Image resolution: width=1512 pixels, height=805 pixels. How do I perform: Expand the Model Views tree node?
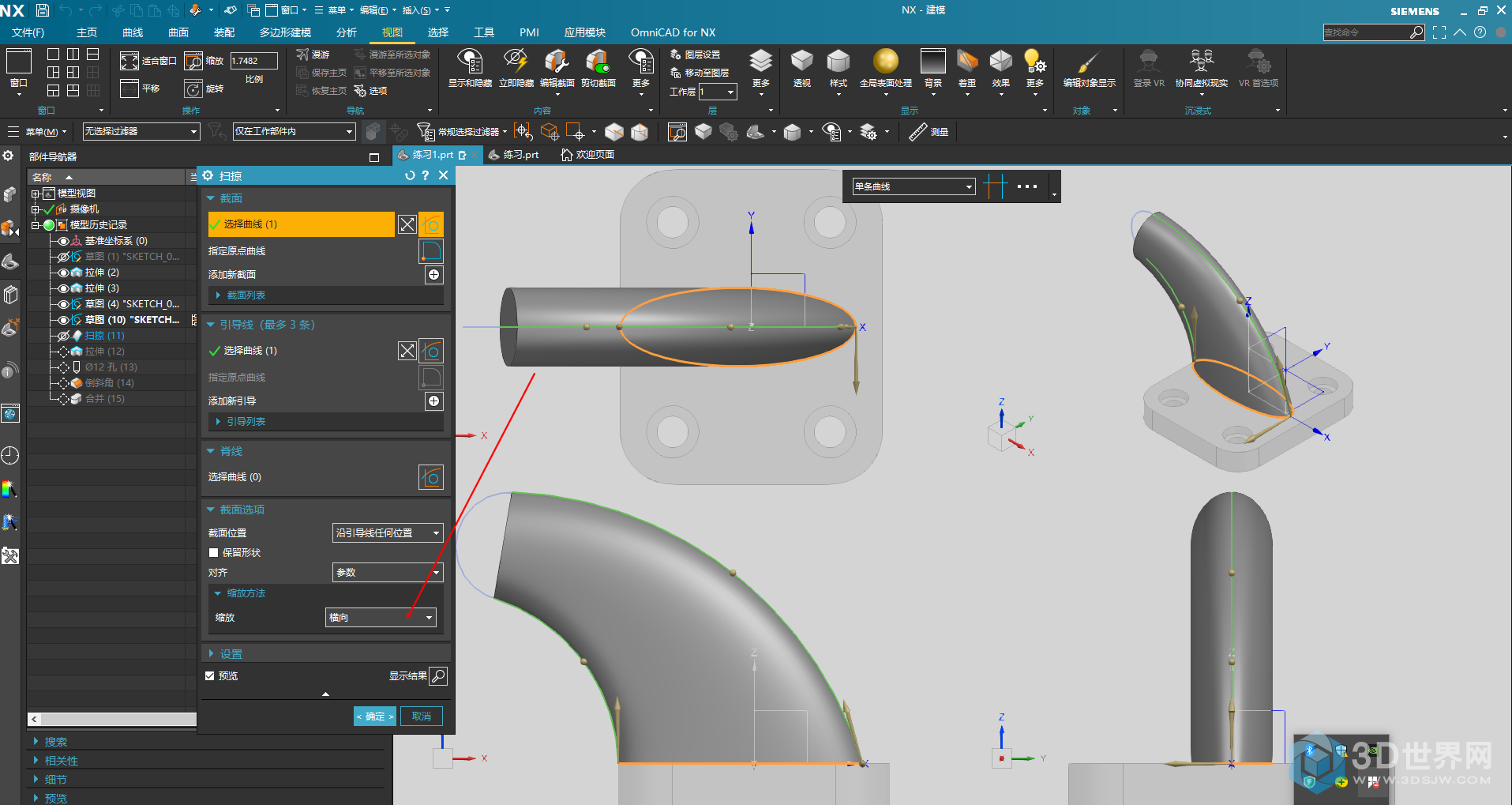click(x=36, y=194)
